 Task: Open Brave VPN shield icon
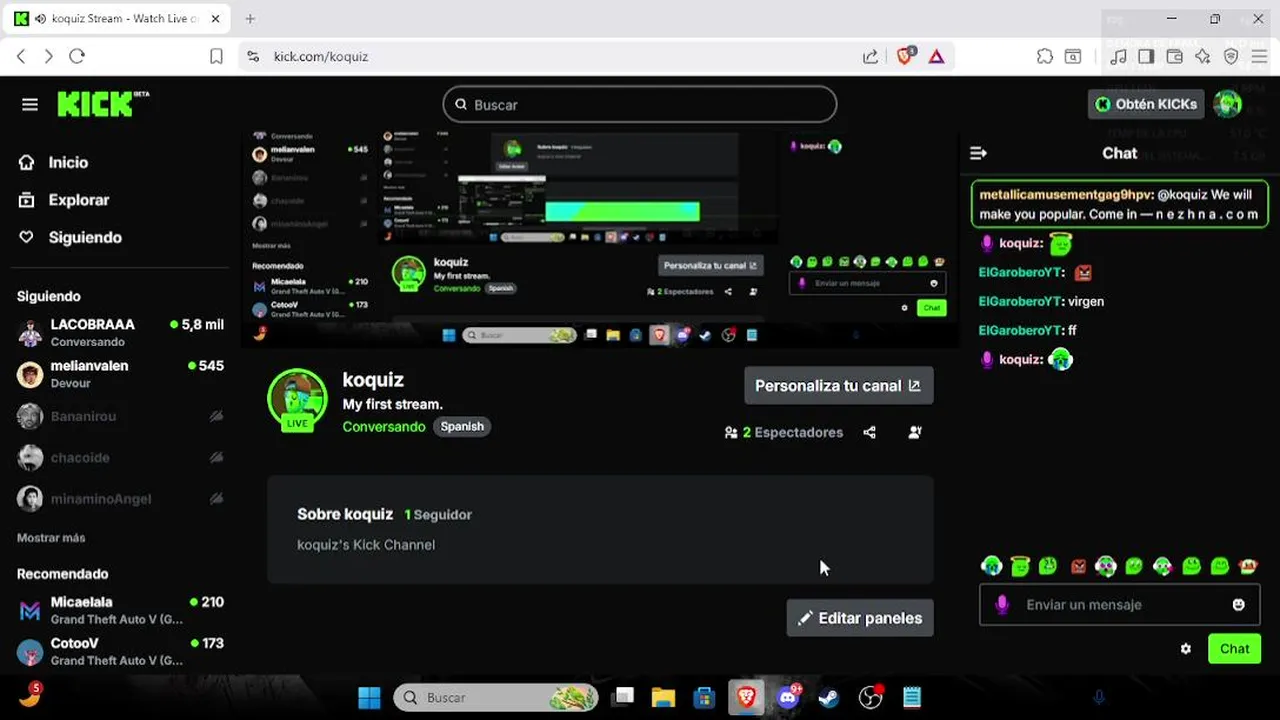(1231, 56)
